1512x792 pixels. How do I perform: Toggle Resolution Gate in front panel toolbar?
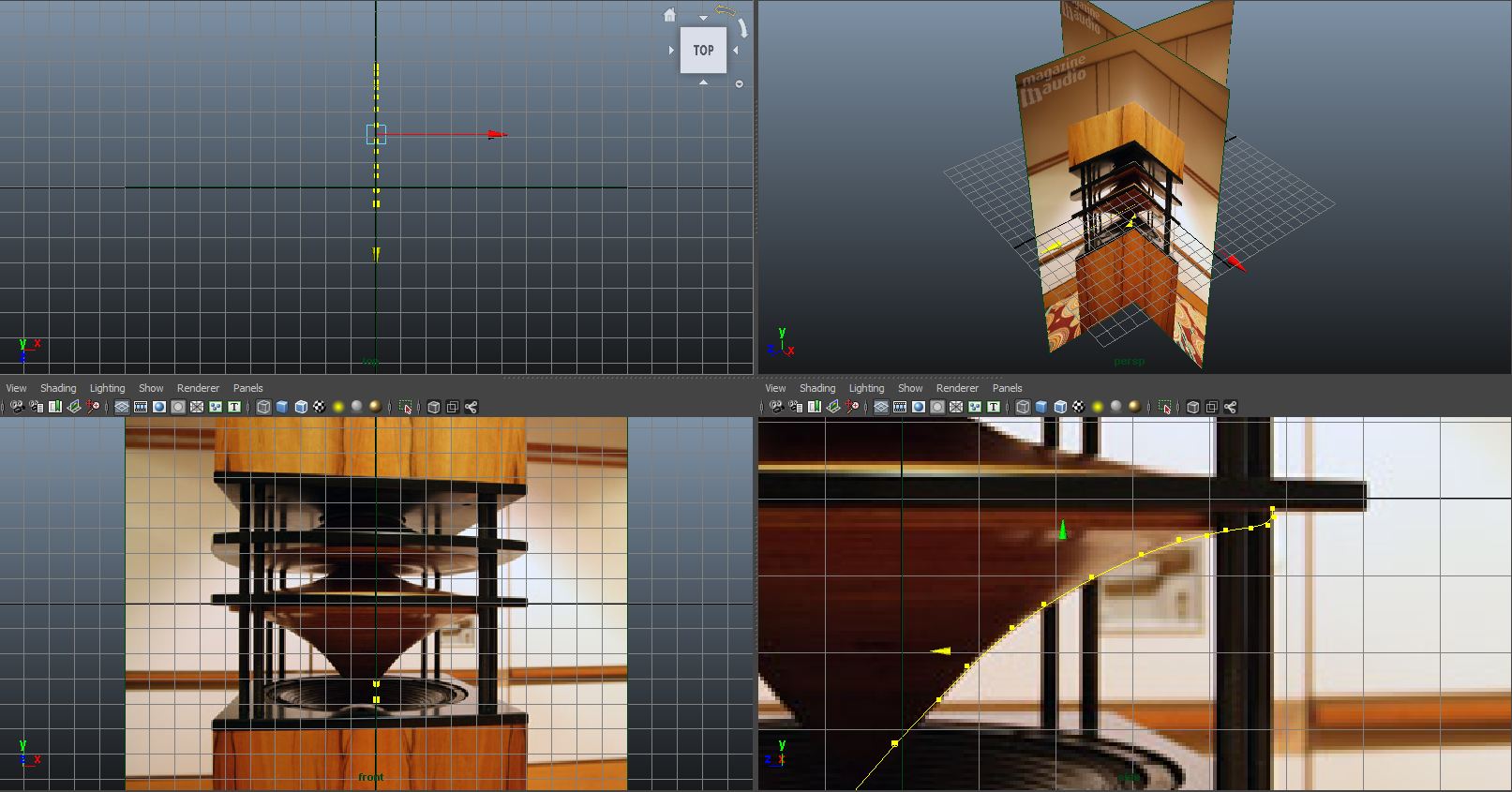(159, 407)
